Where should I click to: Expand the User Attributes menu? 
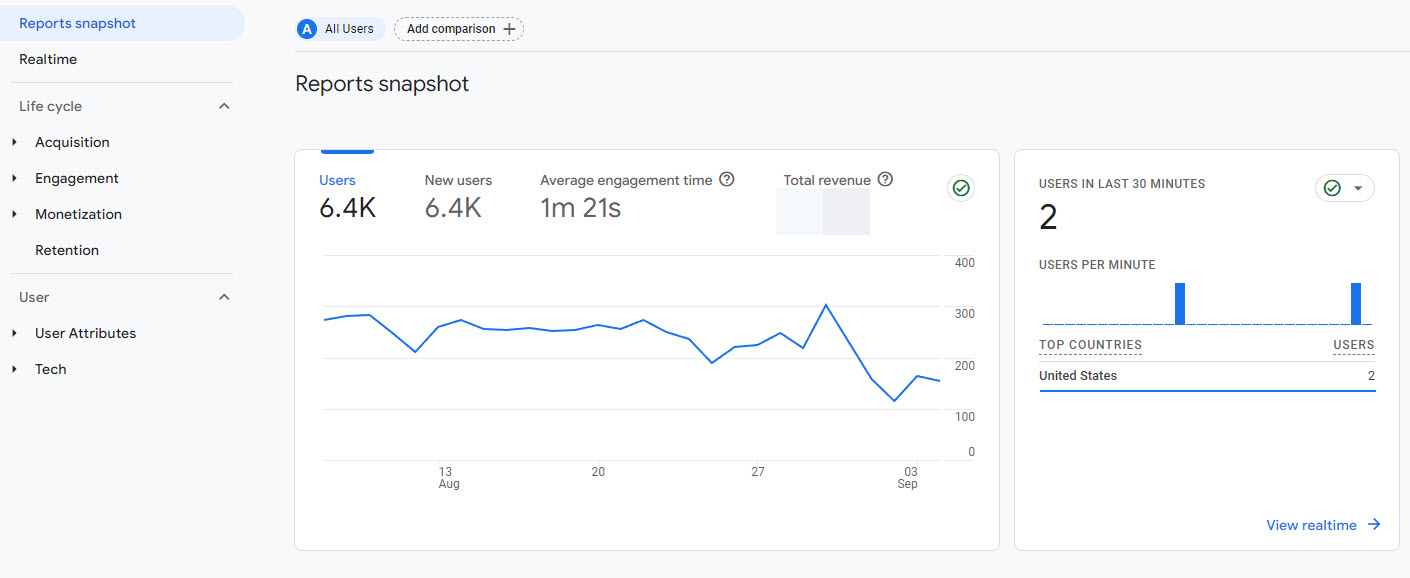pos(15,333)
